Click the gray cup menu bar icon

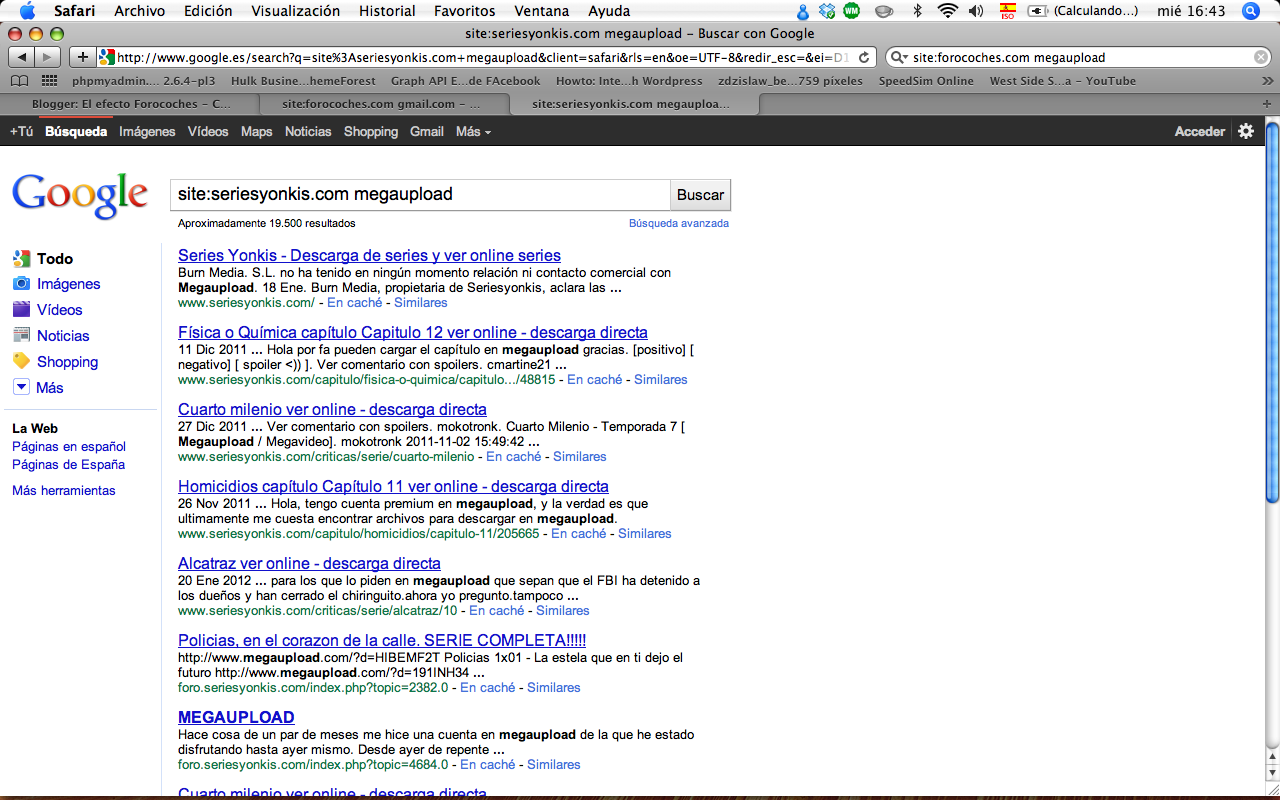tap(884, 11)
